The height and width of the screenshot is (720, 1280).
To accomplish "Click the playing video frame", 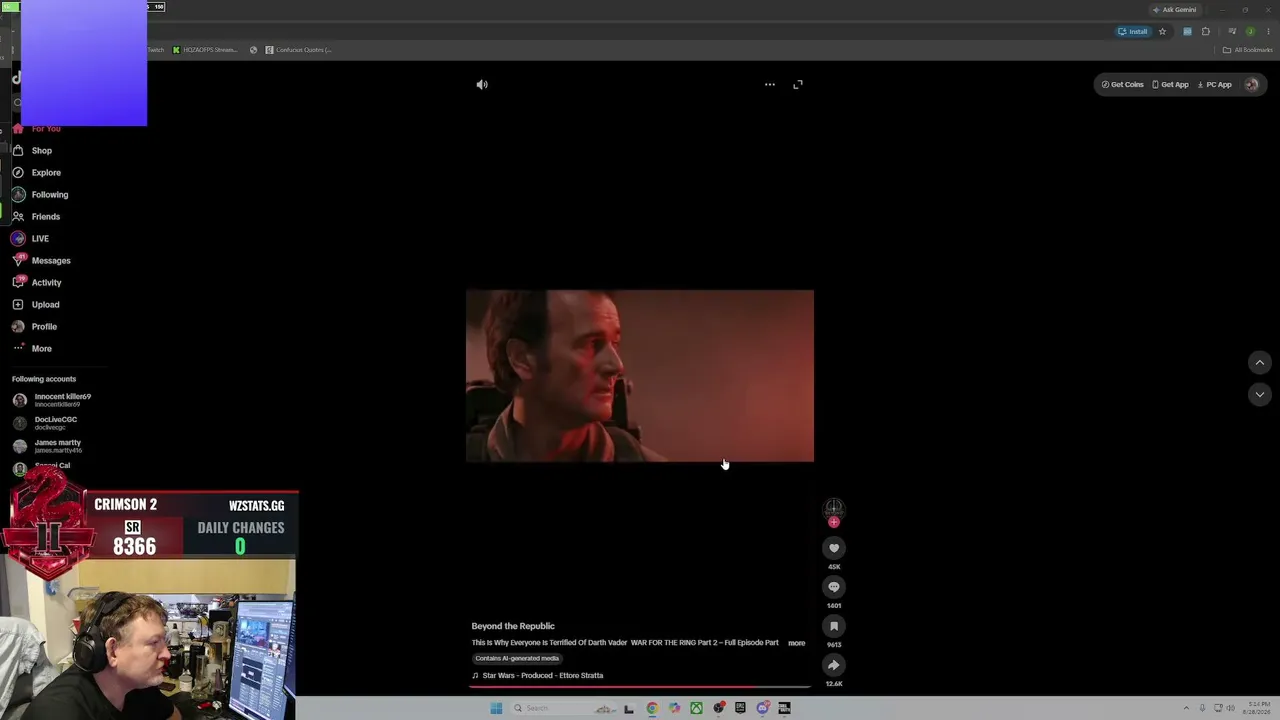I will (640, 376).
